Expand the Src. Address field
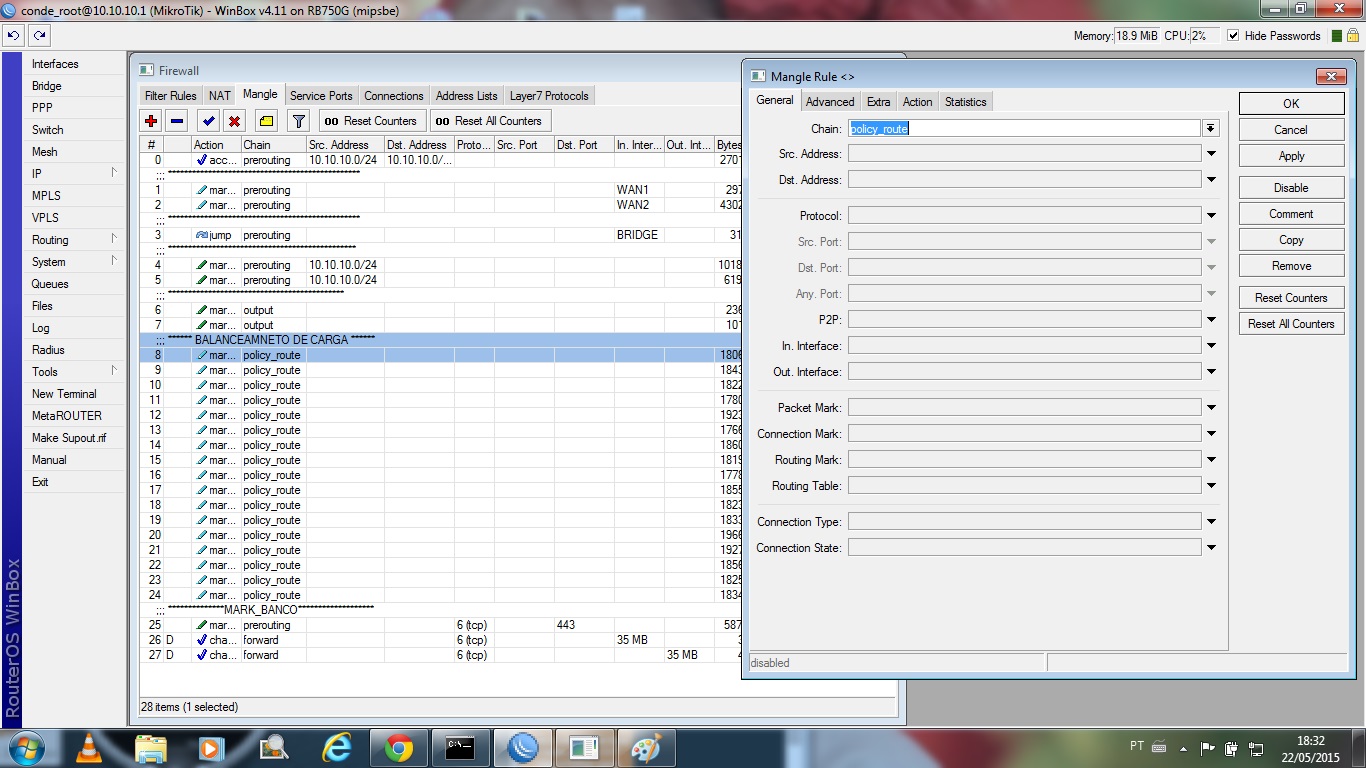 point(1211,154)
